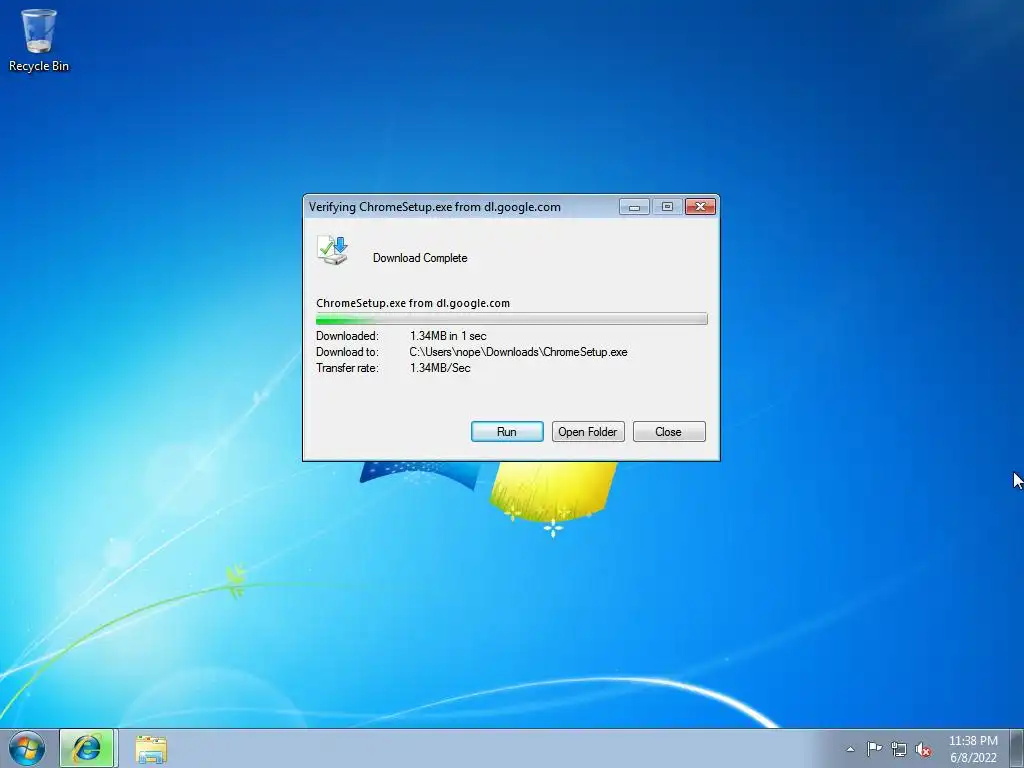Click the download progress bar
The image size is (1024, 768).
click(511, 319)
